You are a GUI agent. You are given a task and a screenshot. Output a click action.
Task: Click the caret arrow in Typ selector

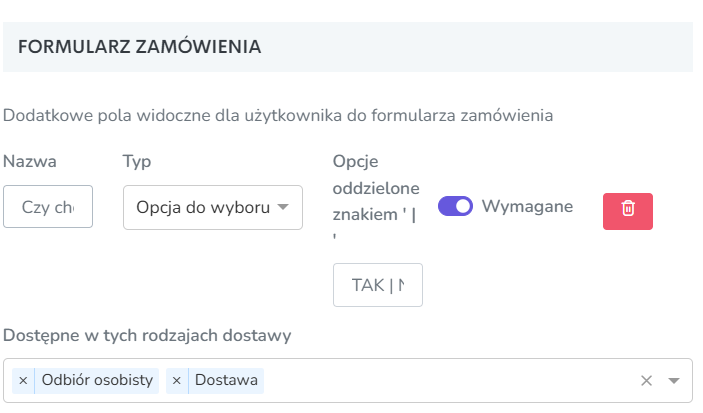[x=283, y=207]
